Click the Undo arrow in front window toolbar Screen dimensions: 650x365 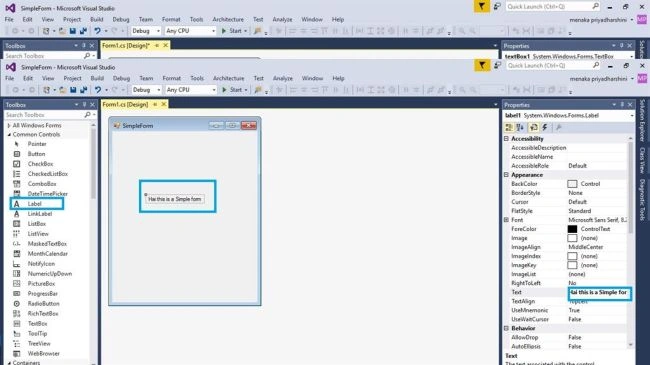97,90
